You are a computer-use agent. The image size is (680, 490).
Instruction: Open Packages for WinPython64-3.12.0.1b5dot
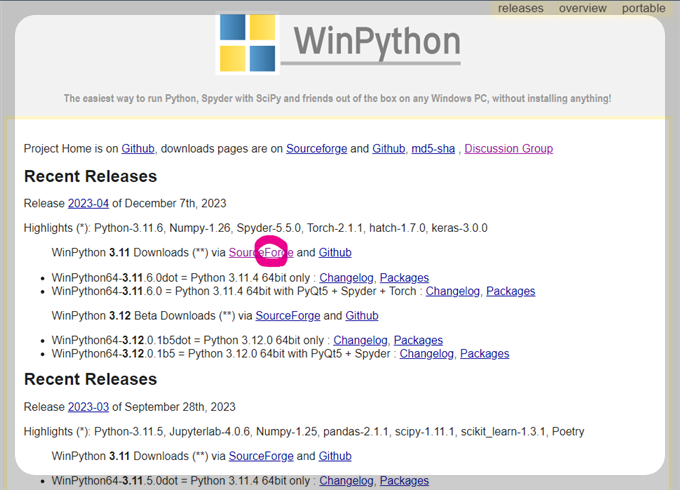[418, 340]
